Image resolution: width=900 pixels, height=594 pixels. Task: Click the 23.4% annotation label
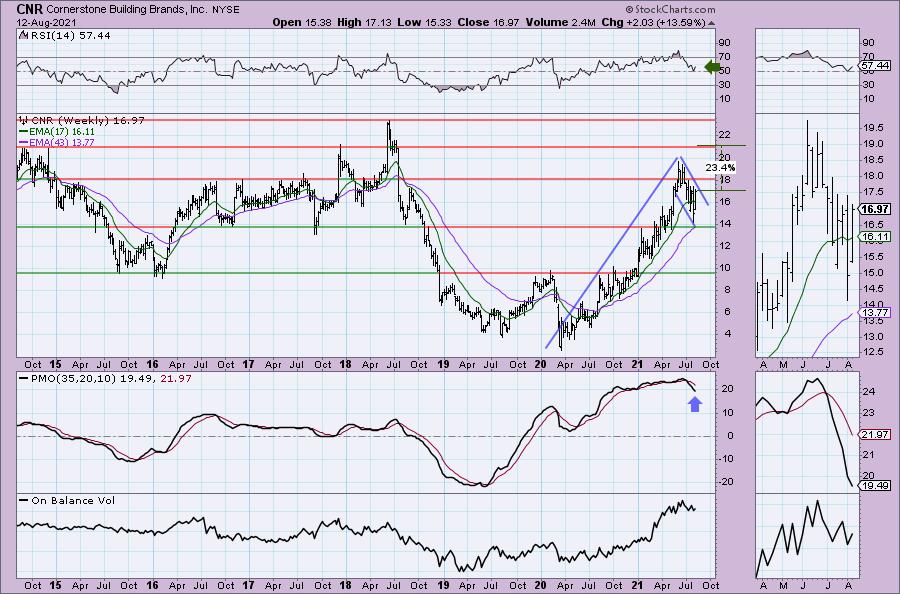(x=720, y=168)
